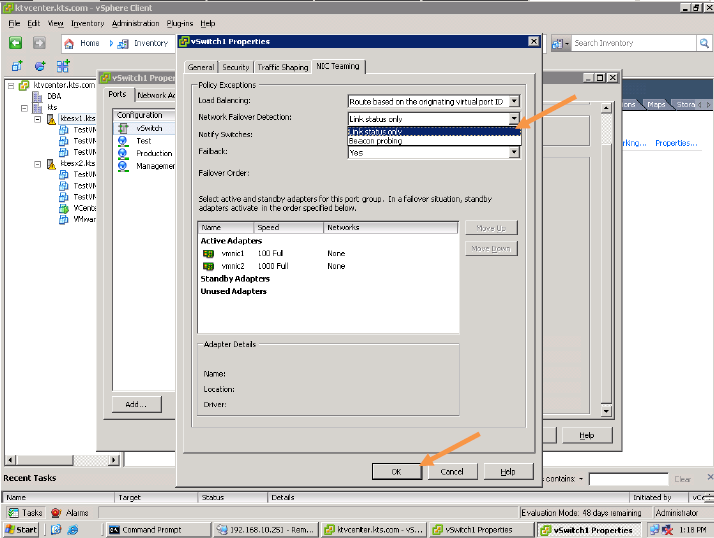Click the Networks column header in adapter list

[x=390, y=227]
